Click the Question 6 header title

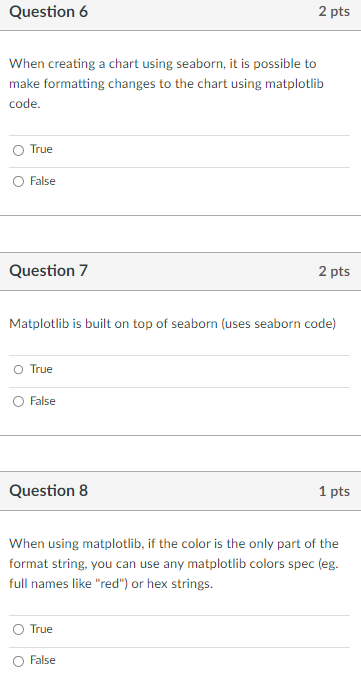tap(48, 12)
